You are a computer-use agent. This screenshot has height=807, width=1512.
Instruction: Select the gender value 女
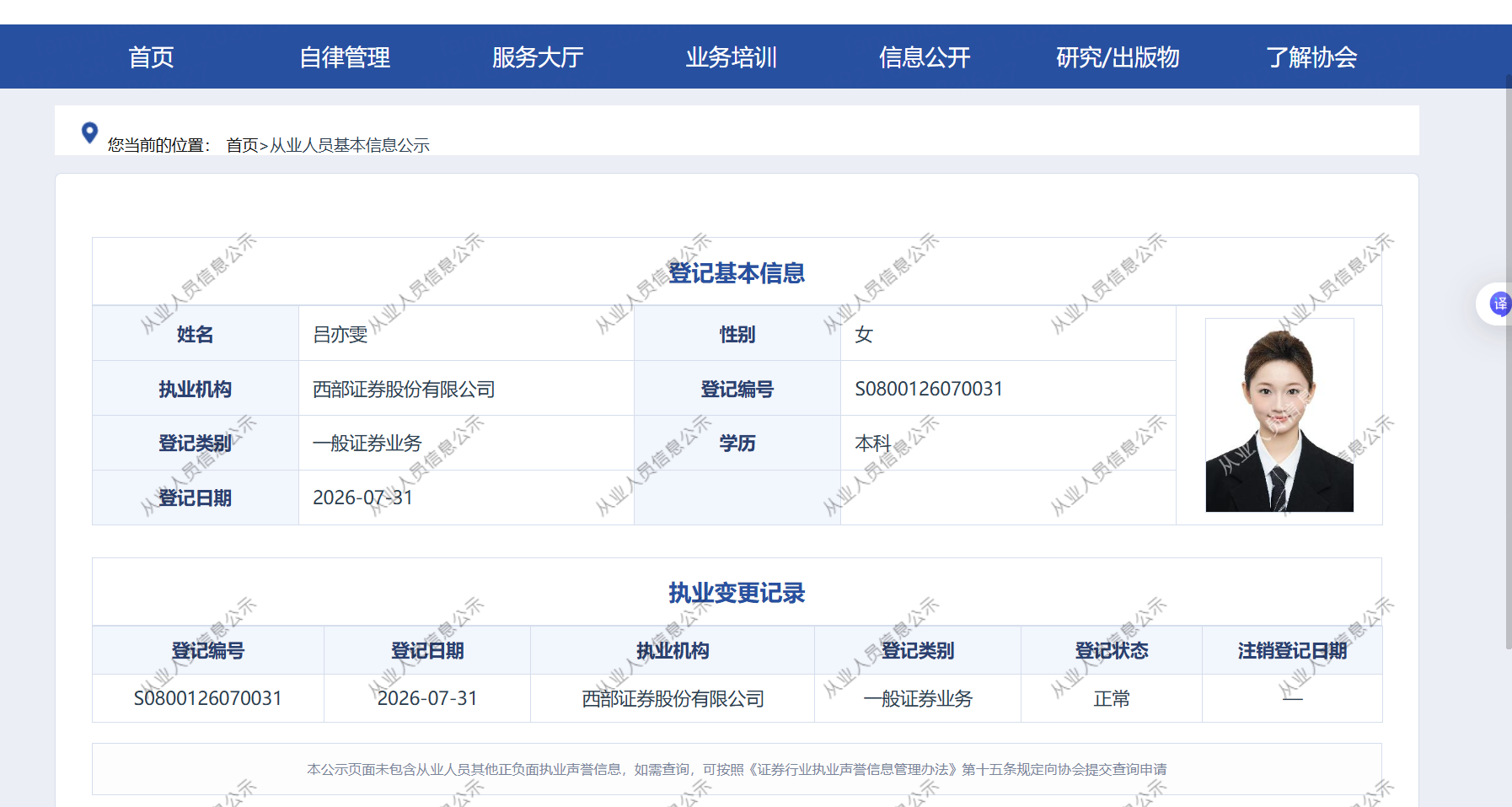pyautogui.click(x=864, y=335)
